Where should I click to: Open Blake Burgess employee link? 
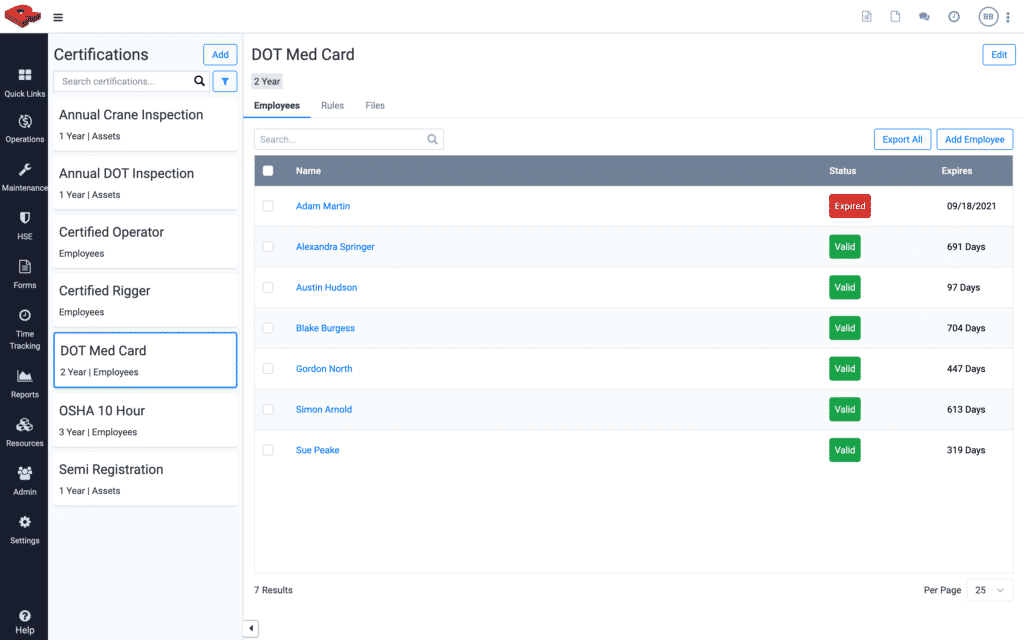325,328
